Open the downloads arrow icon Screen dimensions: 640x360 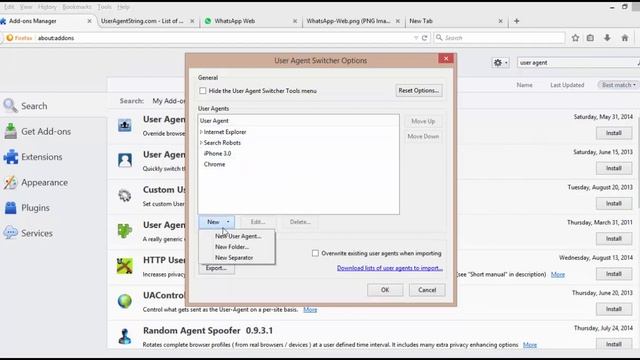(x=607, y=38)
